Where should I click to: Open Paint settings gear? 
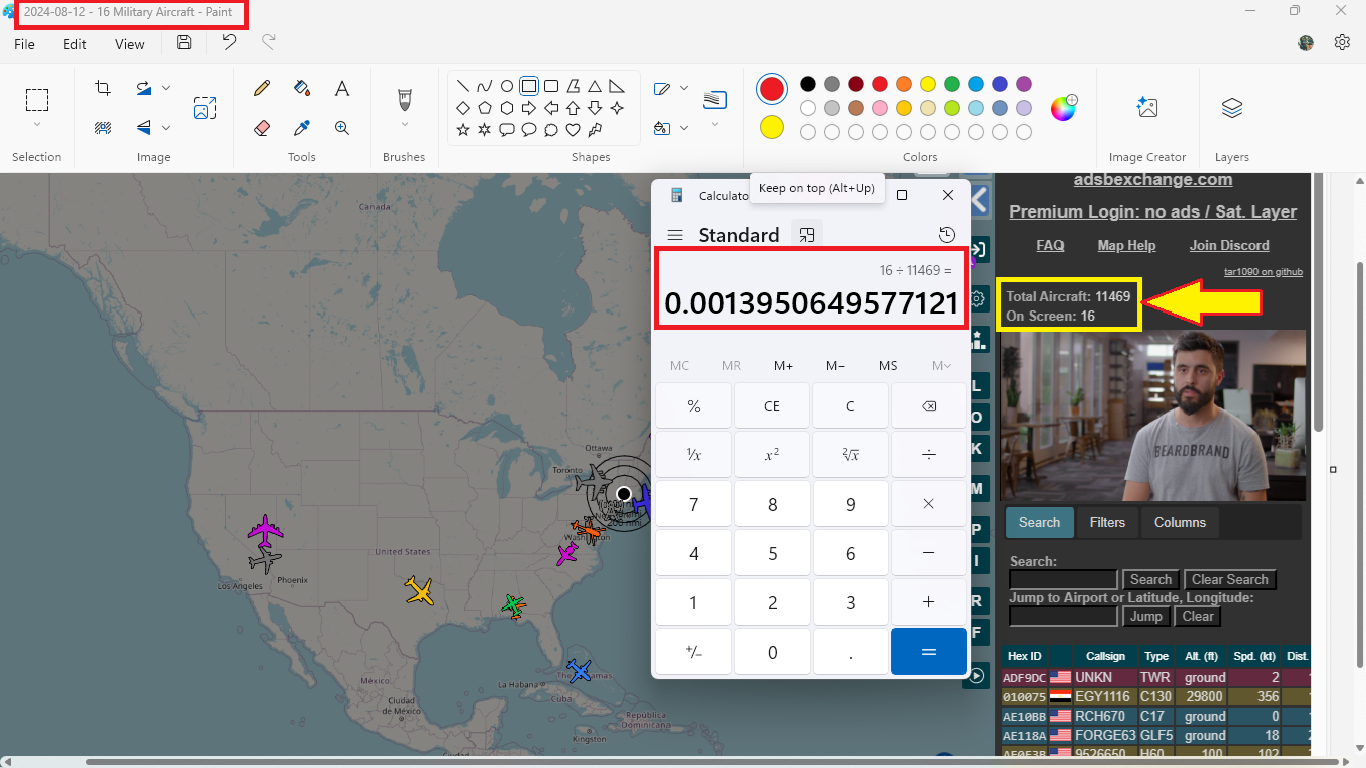(x=1343, y=42)
